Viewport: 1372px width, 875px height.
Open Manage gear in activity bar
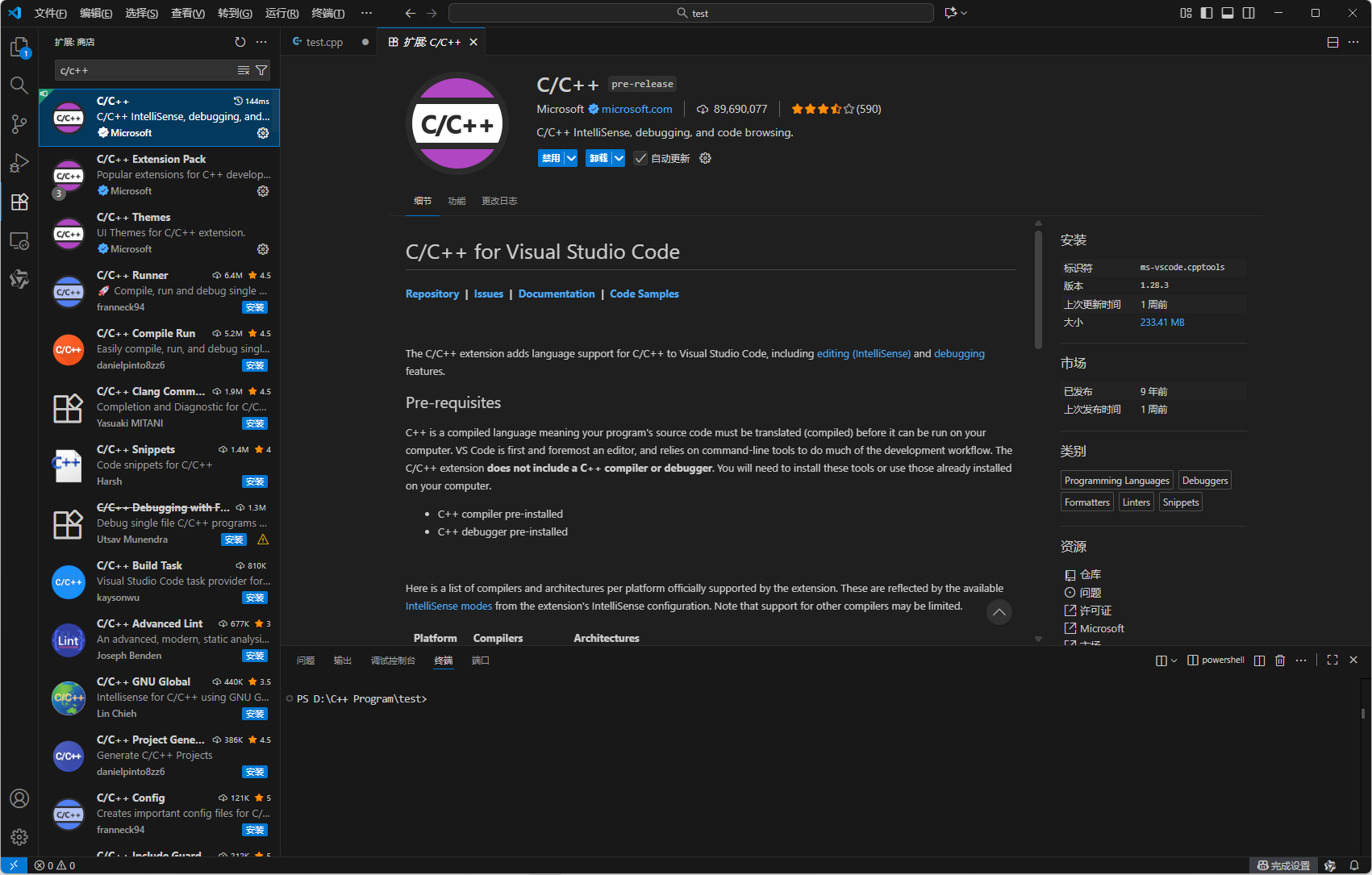tap(19, 837)
